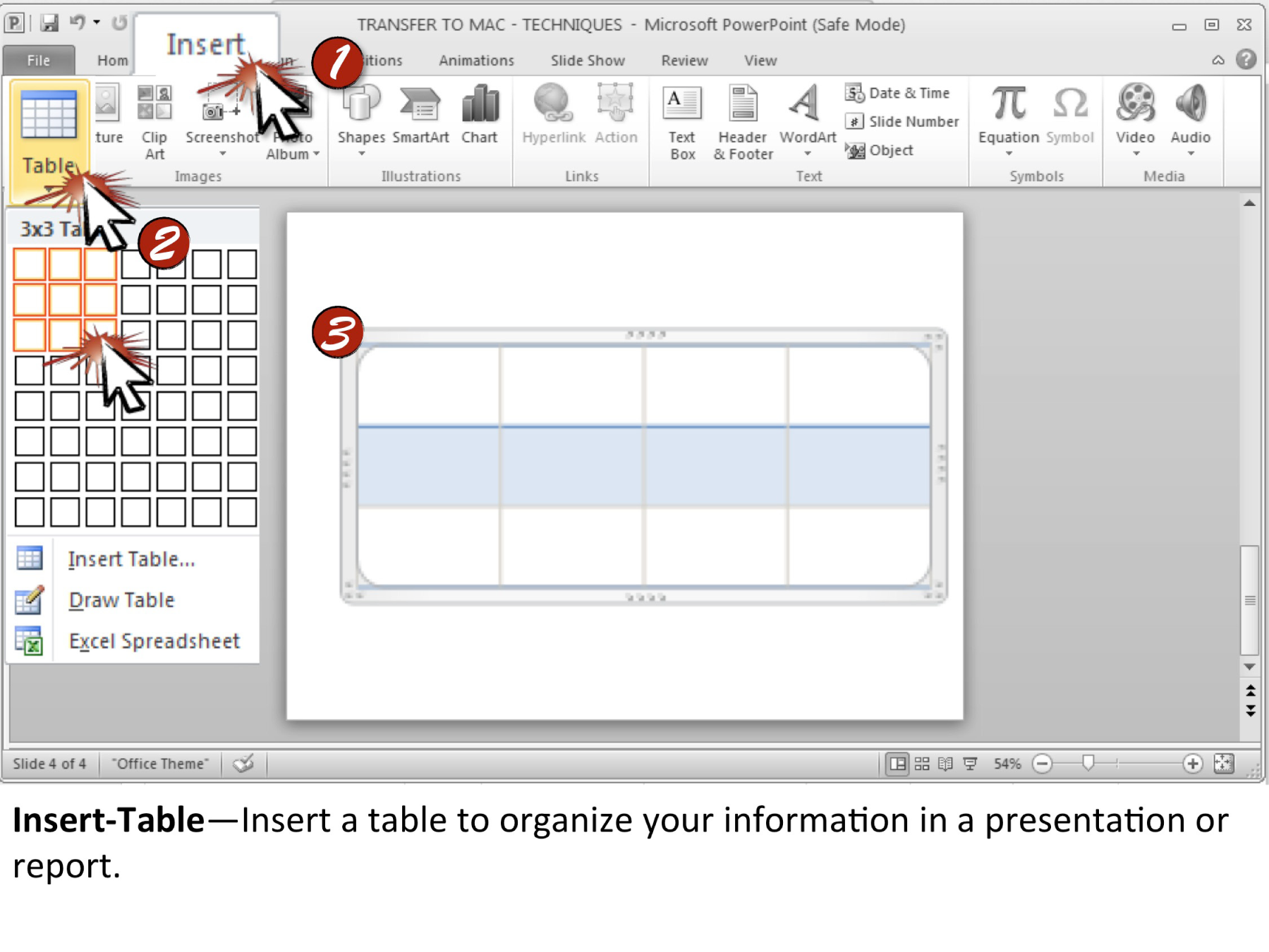Select the Insert ribbon tab
This screenshot has width=1269, height=952.
click(205, 44)
